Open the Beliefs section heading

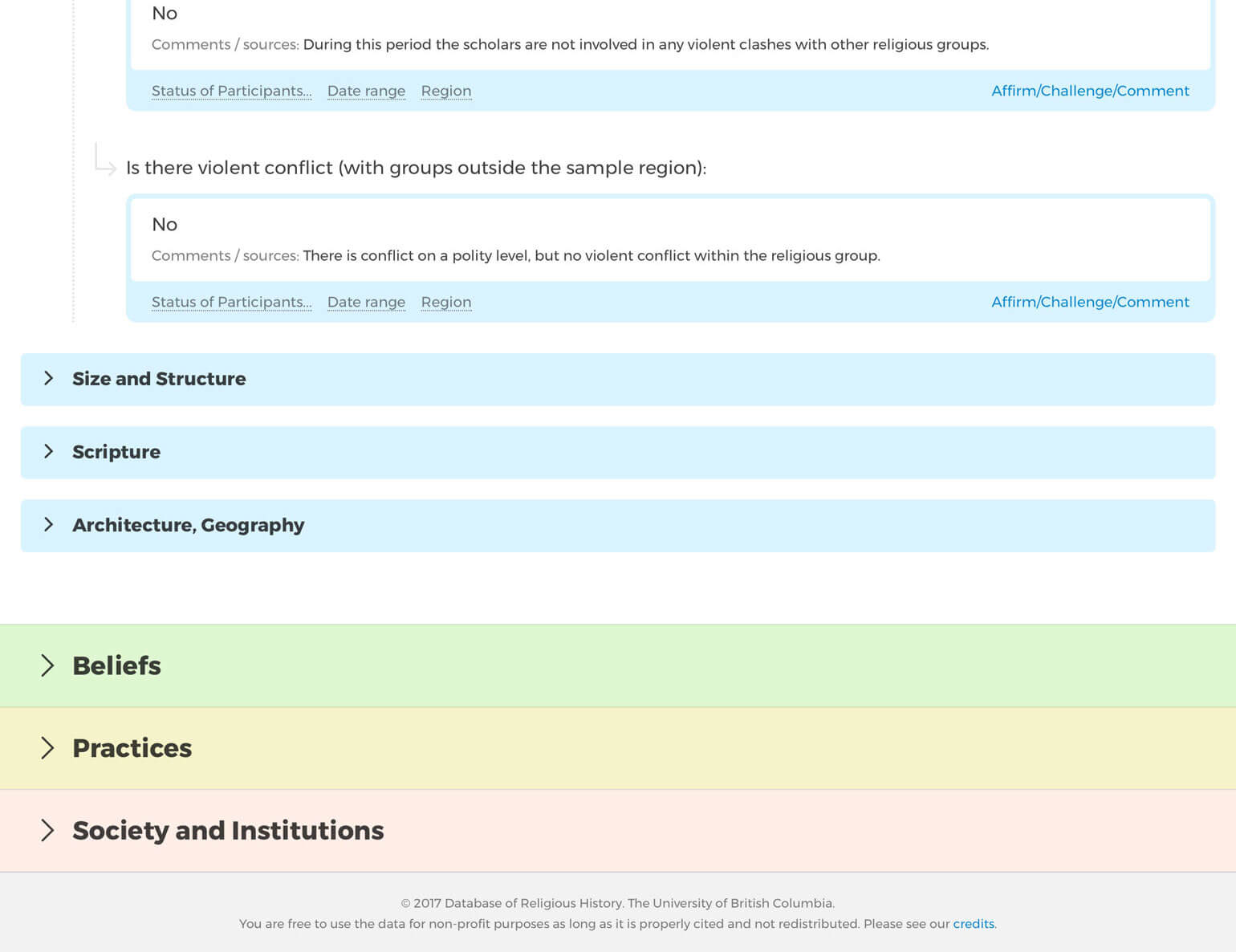[x=116, y=665]
